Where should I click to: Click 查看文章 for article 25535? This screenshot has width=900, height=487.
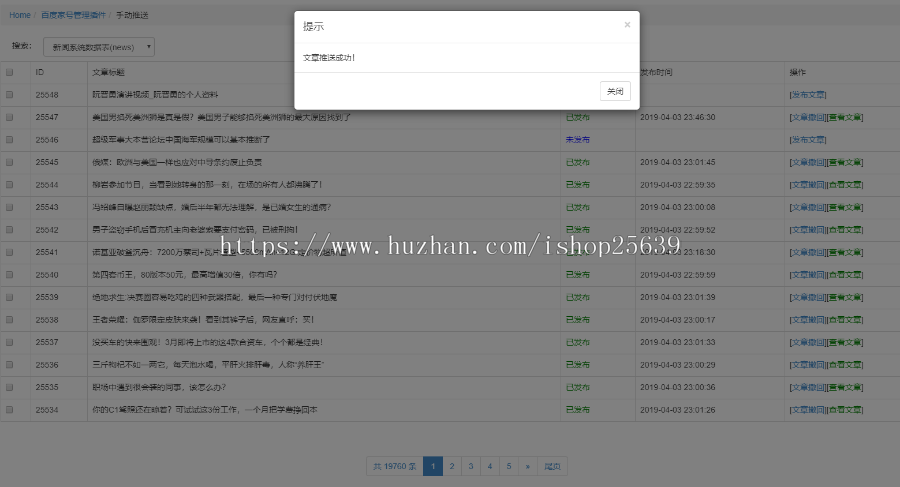[x=845, y=387]
